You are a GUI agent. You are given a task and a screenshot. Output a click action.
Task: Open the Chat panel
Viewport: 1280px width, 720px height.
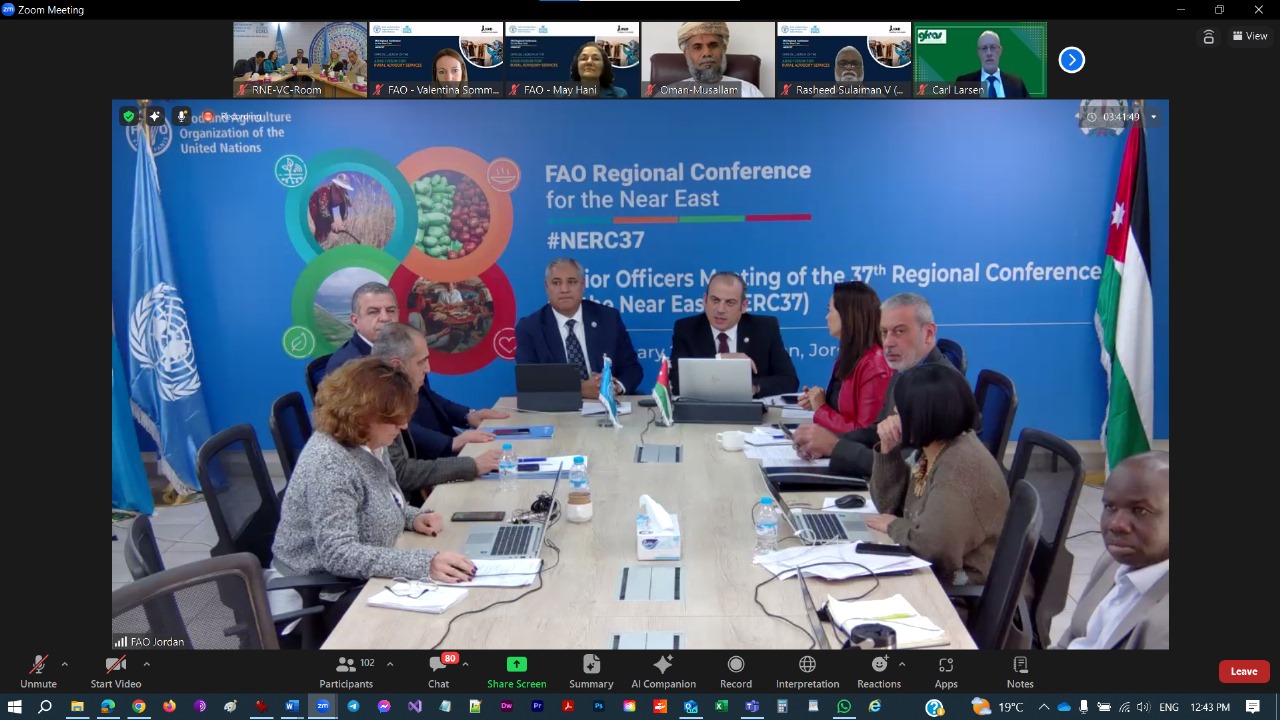pyautogui.click(x=438, y=672)
